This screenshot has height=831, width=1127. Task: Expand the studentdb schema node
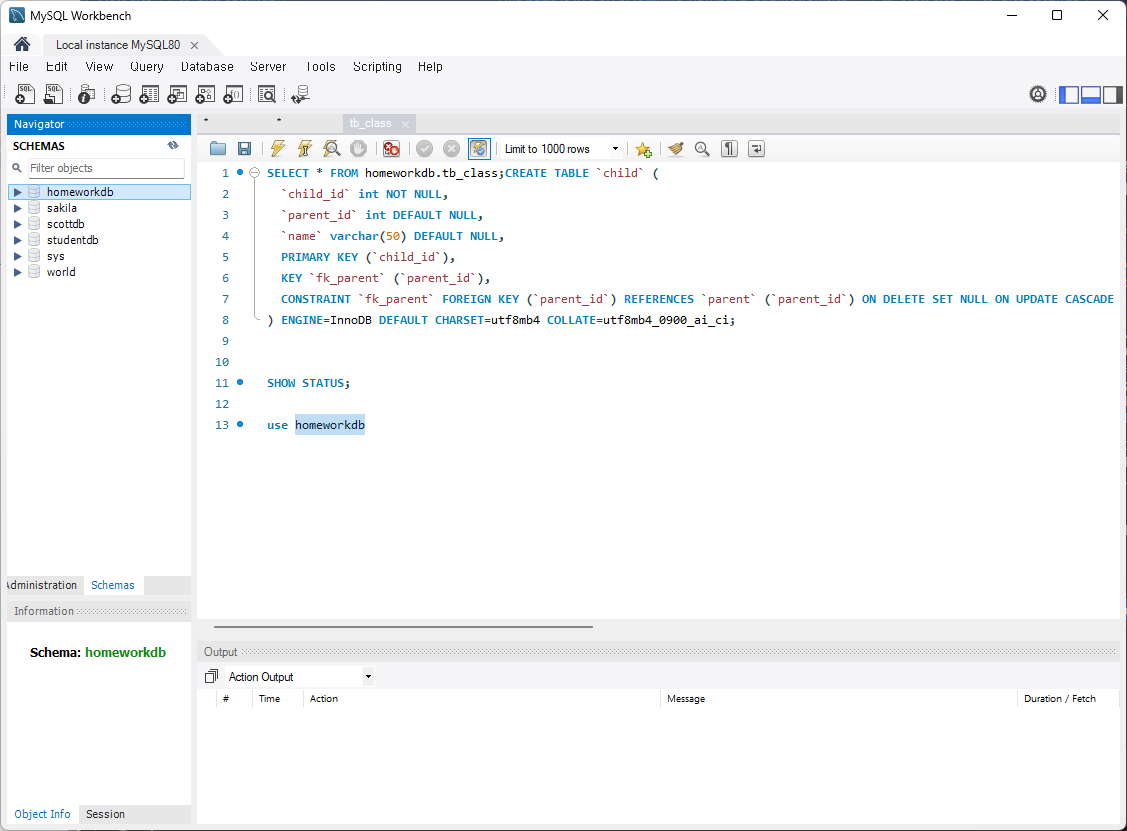18,240
